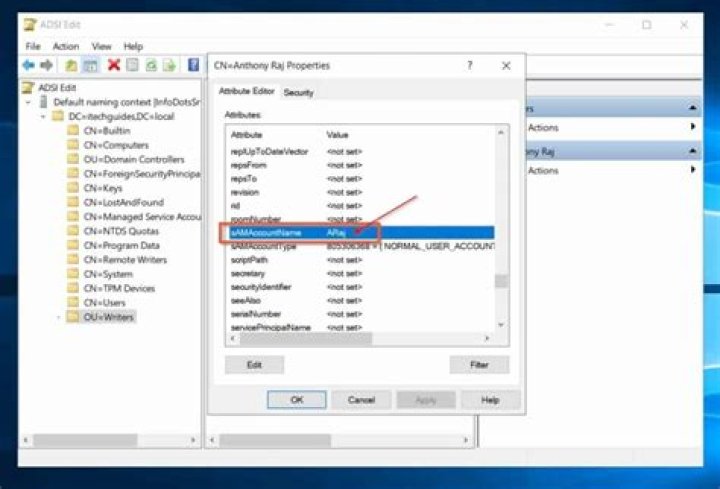Click the green Refresh toolbar icon
This screenshot has width=720, height=489.
[151, 65]
